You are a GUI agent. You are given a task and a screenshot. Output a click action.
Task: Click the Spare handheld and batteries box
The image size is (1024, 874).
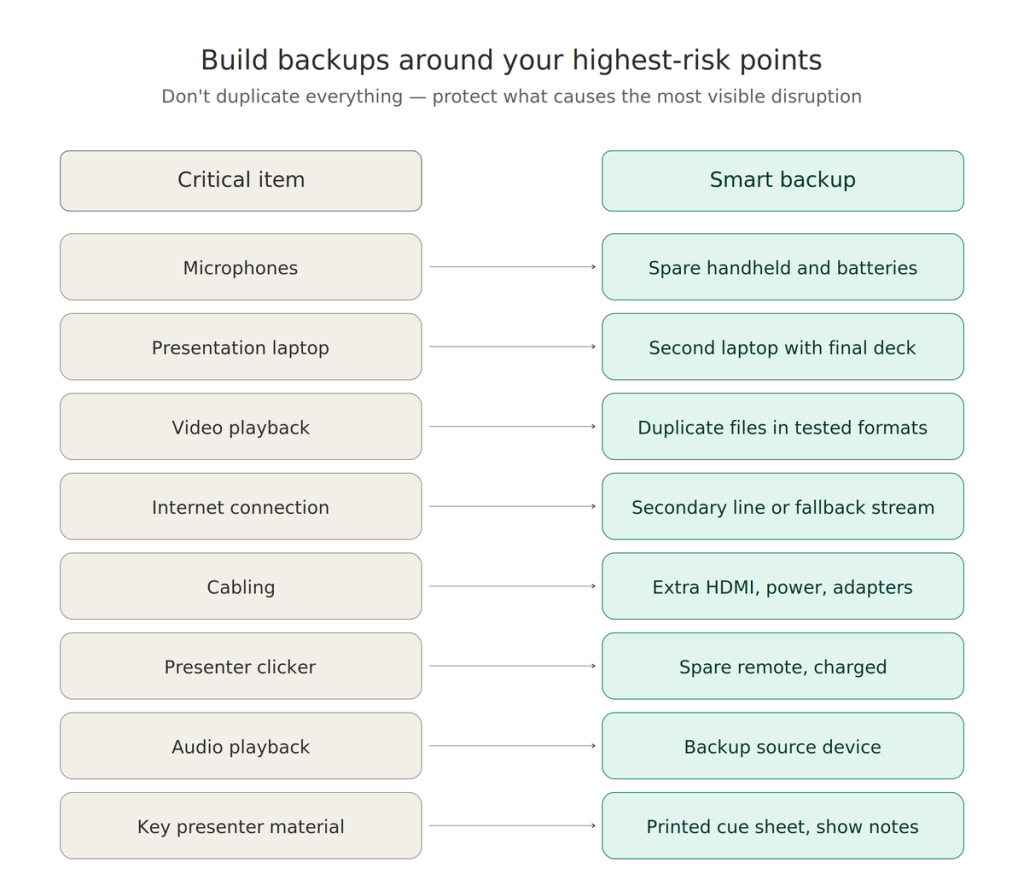point(782,267)
